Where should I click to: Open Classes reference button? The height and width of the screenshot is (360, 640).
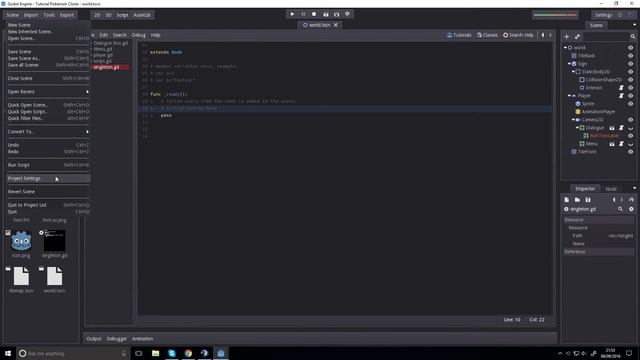click(487, 35)
